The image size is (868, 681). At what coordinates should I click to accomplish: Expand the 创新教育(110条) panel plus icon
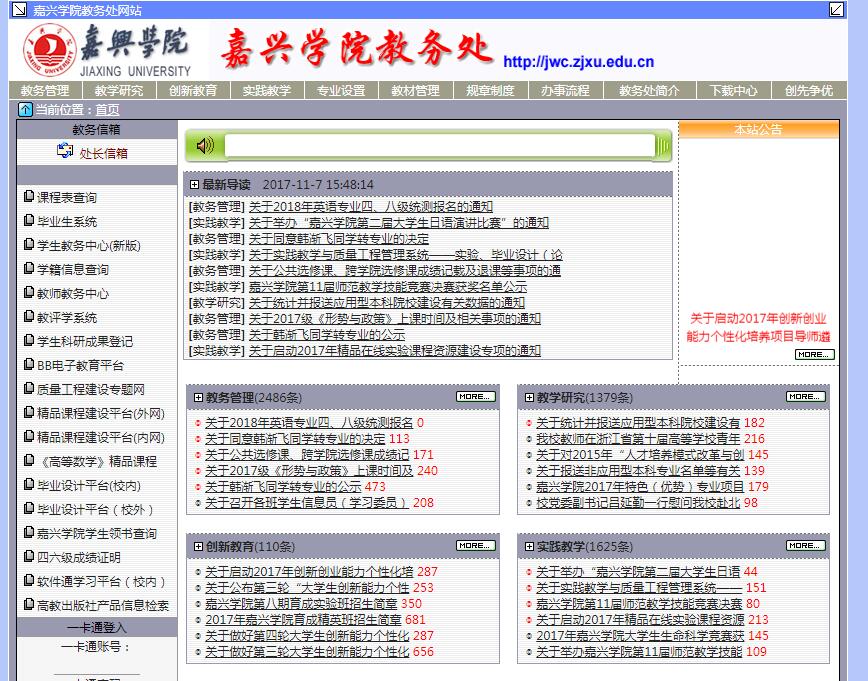pos(198,546)
